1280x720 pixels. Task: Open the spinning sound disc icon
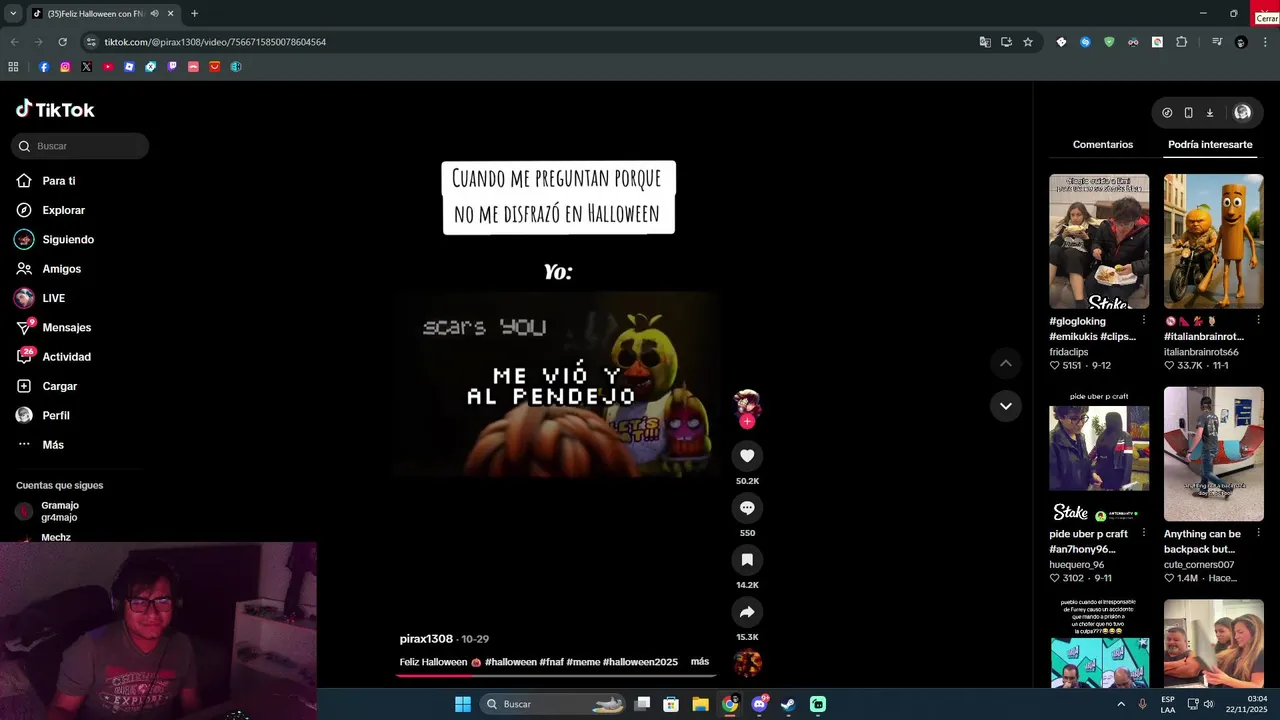pyautogui.click(x=747, y=663)
